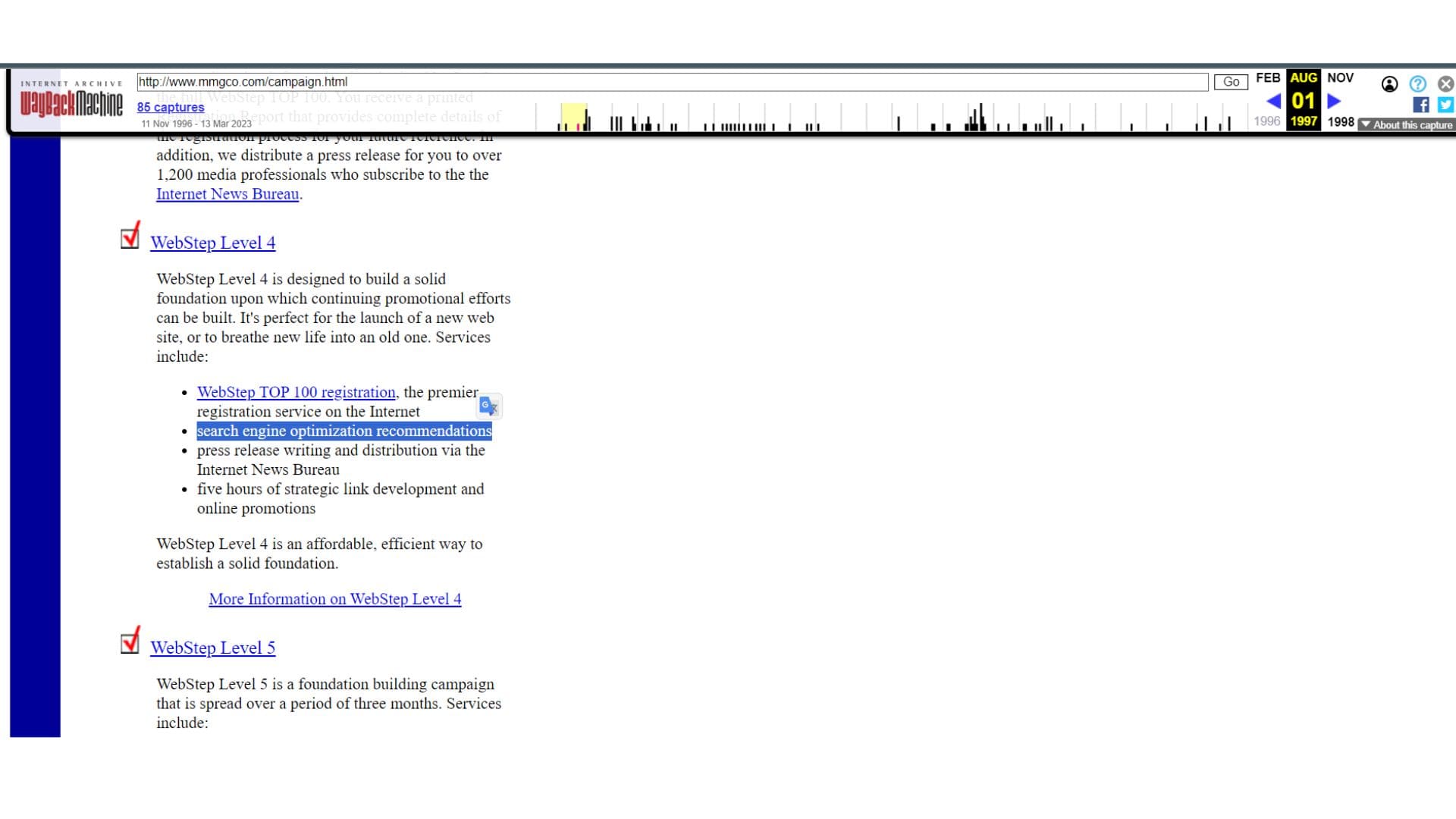This screenshot has width=1456, height=819.
Task: Go to previous capture with left arrow
Action: click(1273, 101)
